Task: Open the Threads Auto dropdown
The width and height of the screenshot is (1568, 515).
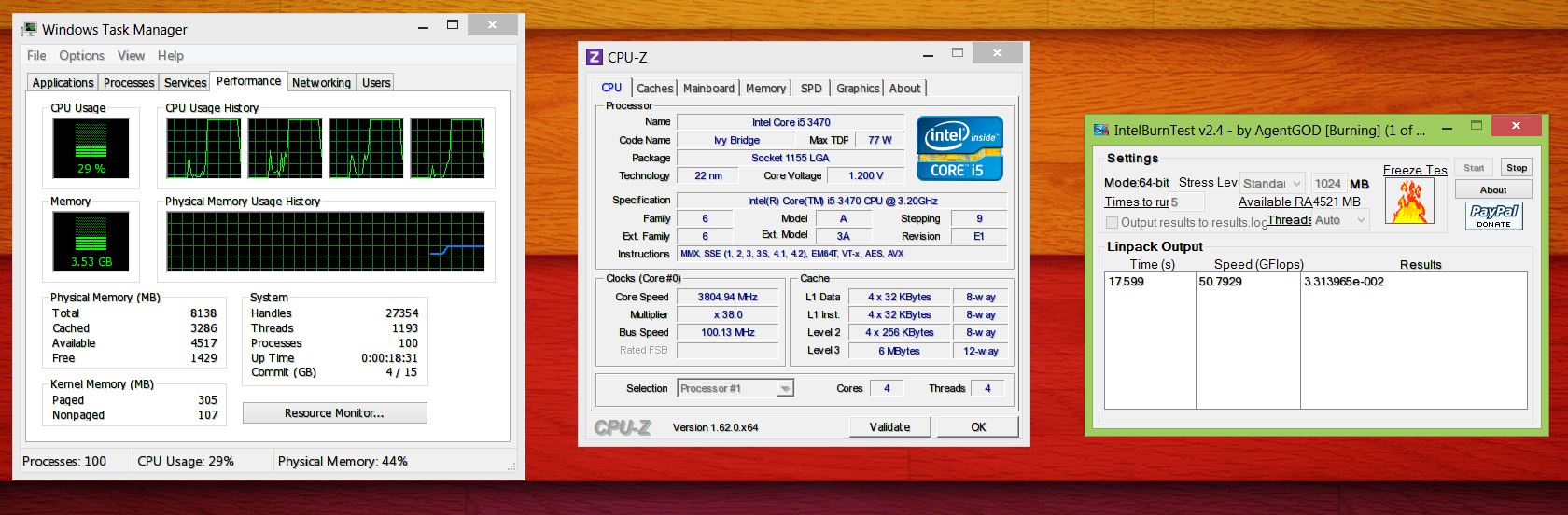Action: 1340,220
